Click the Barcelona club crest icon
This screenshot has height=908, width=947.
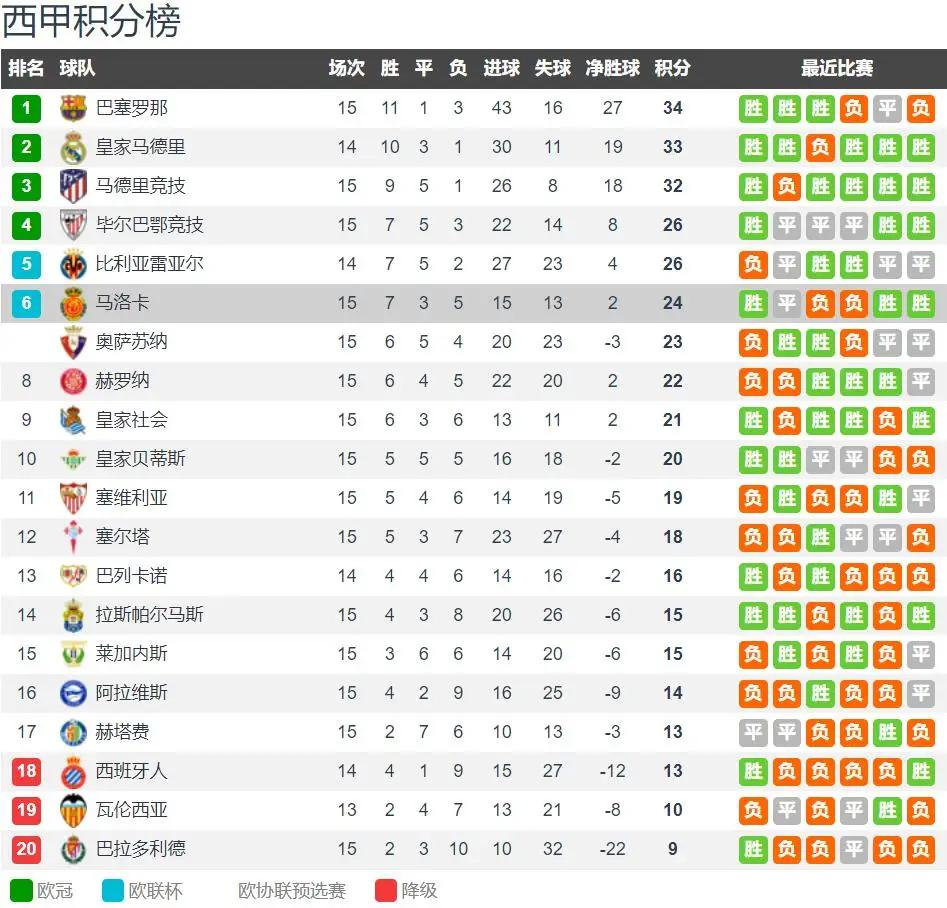tap(73, 108)
